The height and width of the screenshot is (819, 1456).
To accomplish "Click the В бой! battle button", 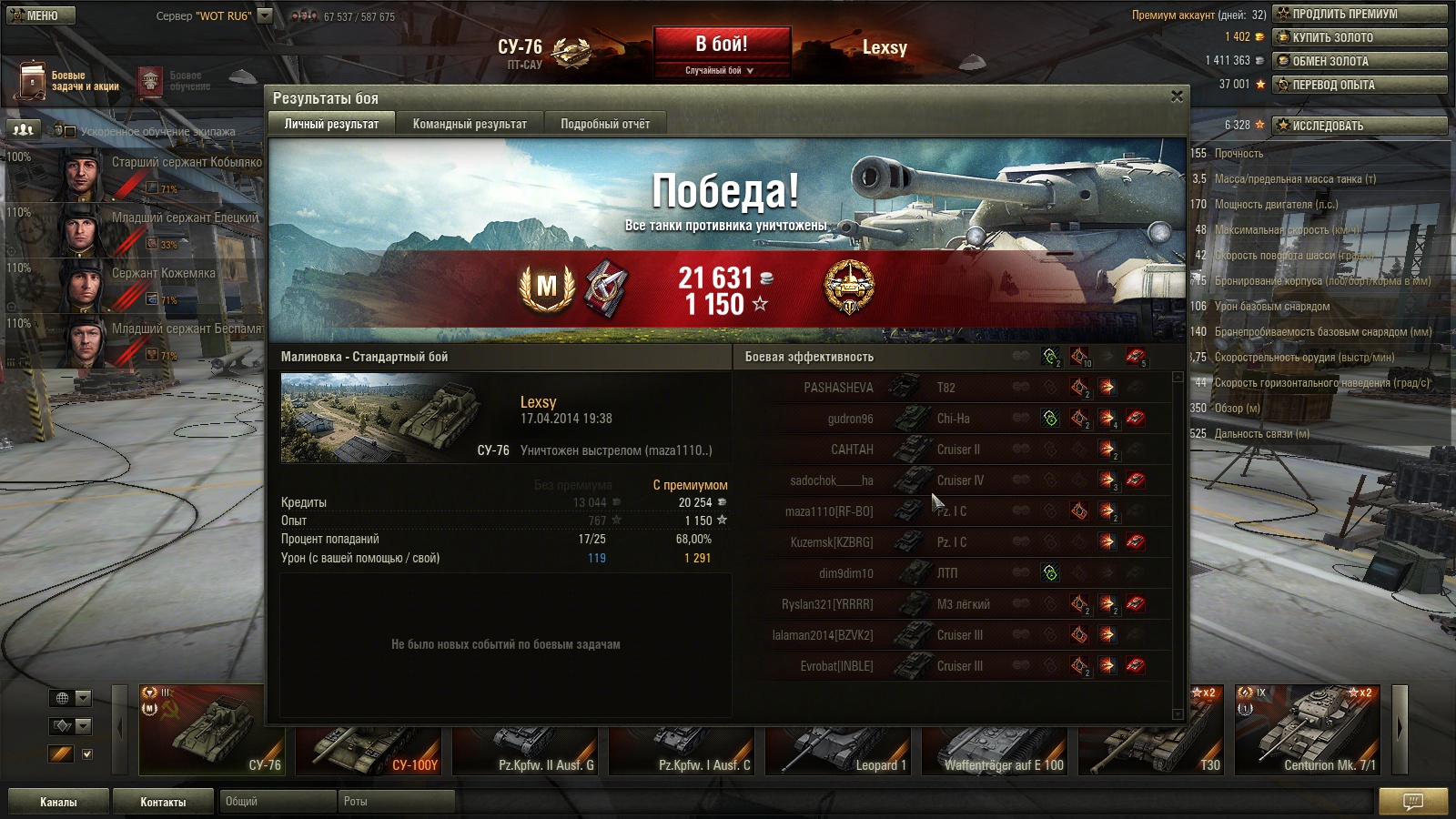I will click(x=722, y=45).
